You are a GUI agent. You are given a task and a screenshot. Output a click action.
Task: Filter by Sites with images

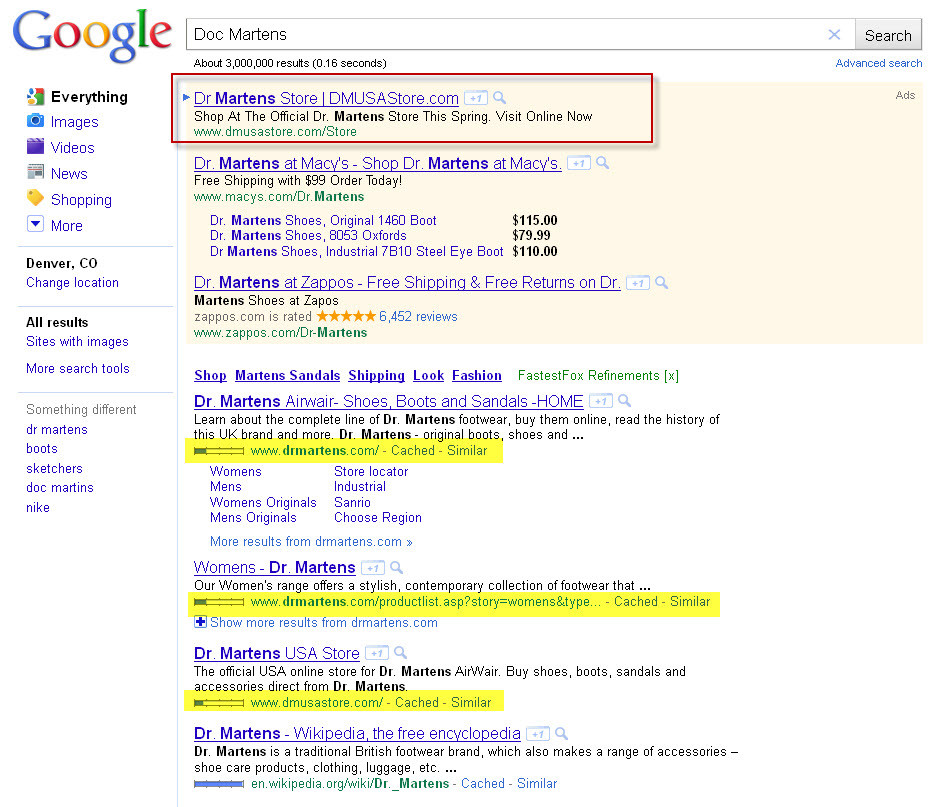tap(77, 341)
